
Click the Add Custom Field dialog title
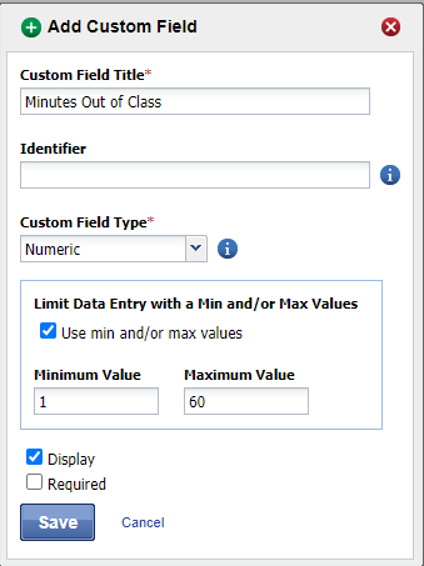click(122, 27)
